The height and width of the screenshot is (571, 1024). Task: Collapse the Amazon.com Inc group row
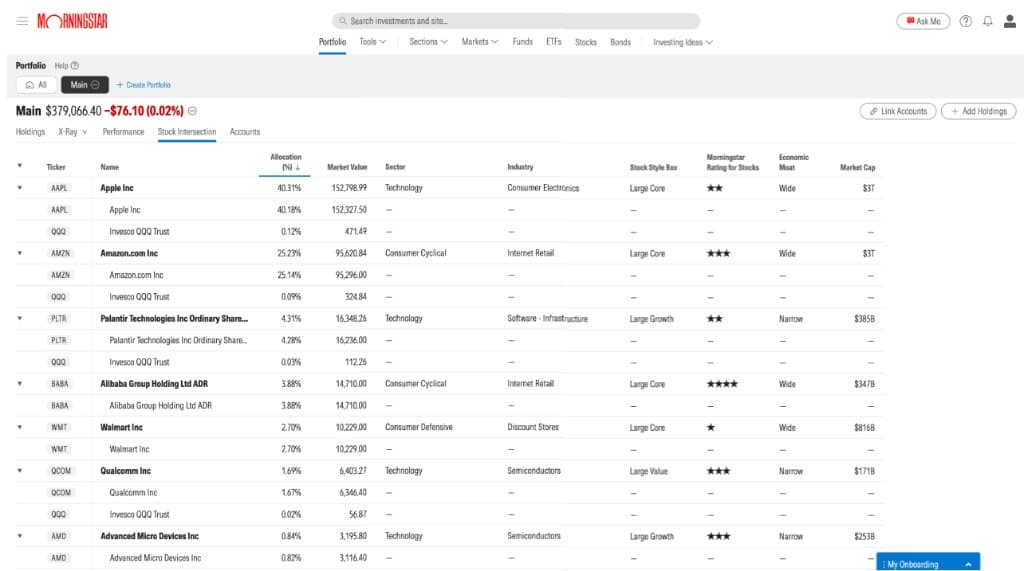(20, 253)
